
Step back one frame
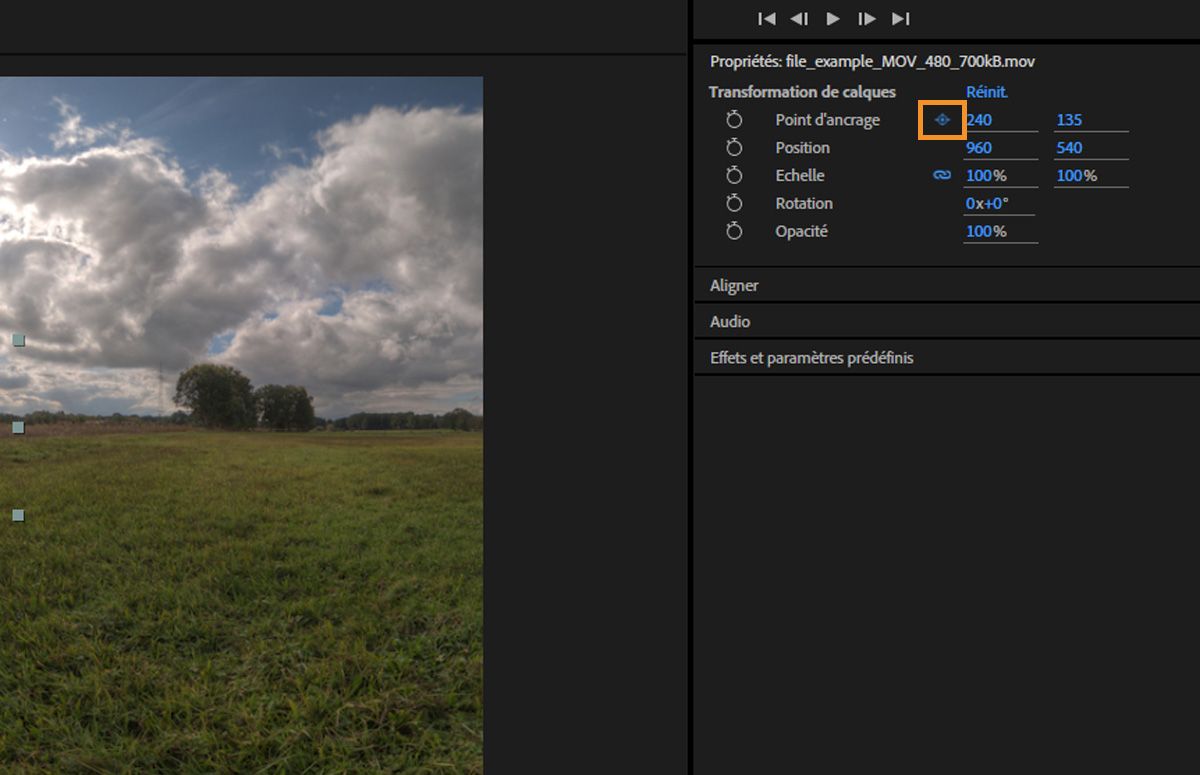tap(800, 18)
